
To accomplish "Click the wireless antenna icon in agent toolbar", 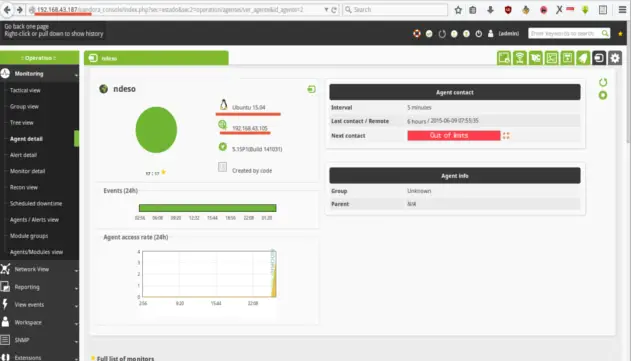I will point(520,58).
